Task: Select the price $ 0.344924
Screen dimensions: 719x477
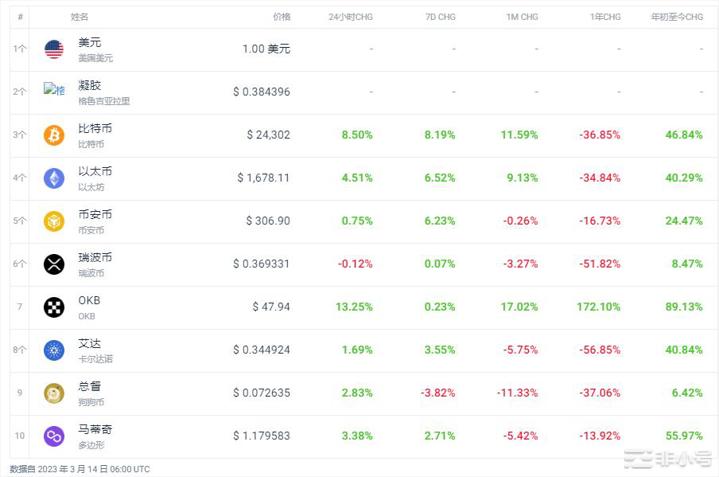Action: coord(261,350)
